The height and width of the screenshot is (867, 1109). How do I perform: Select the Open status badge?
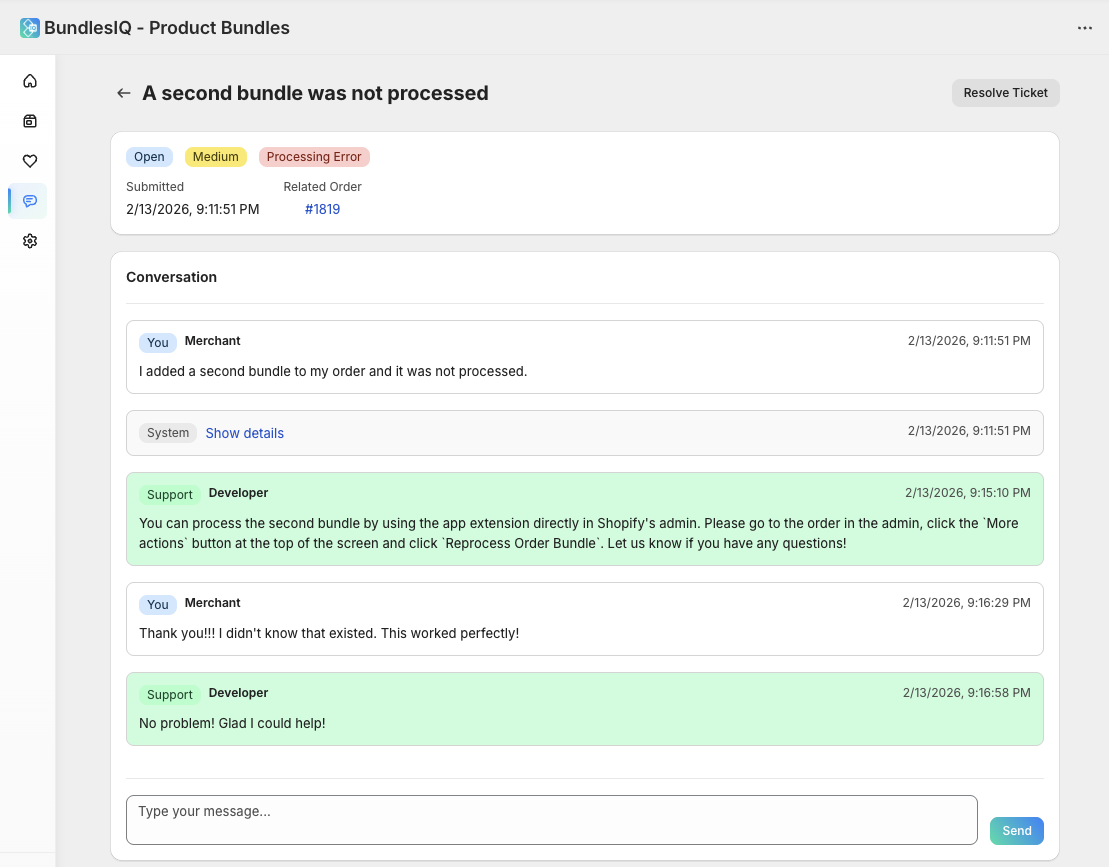(x=149, y=156)
